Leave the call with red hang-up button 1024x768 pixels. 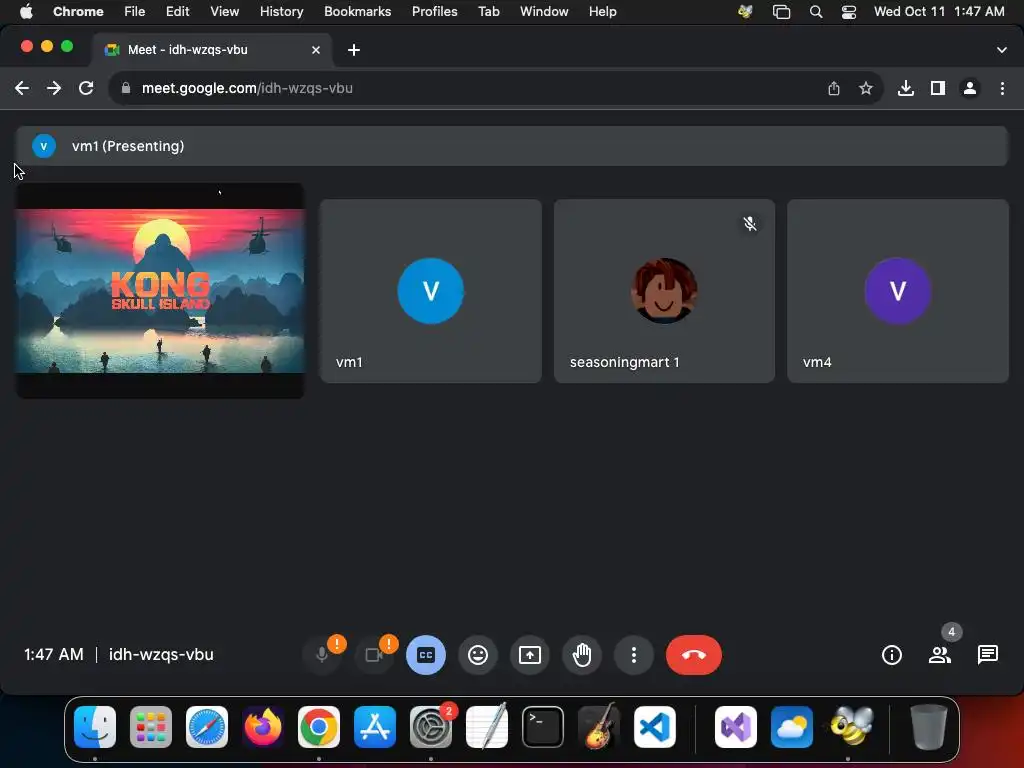tap(694, 654)
